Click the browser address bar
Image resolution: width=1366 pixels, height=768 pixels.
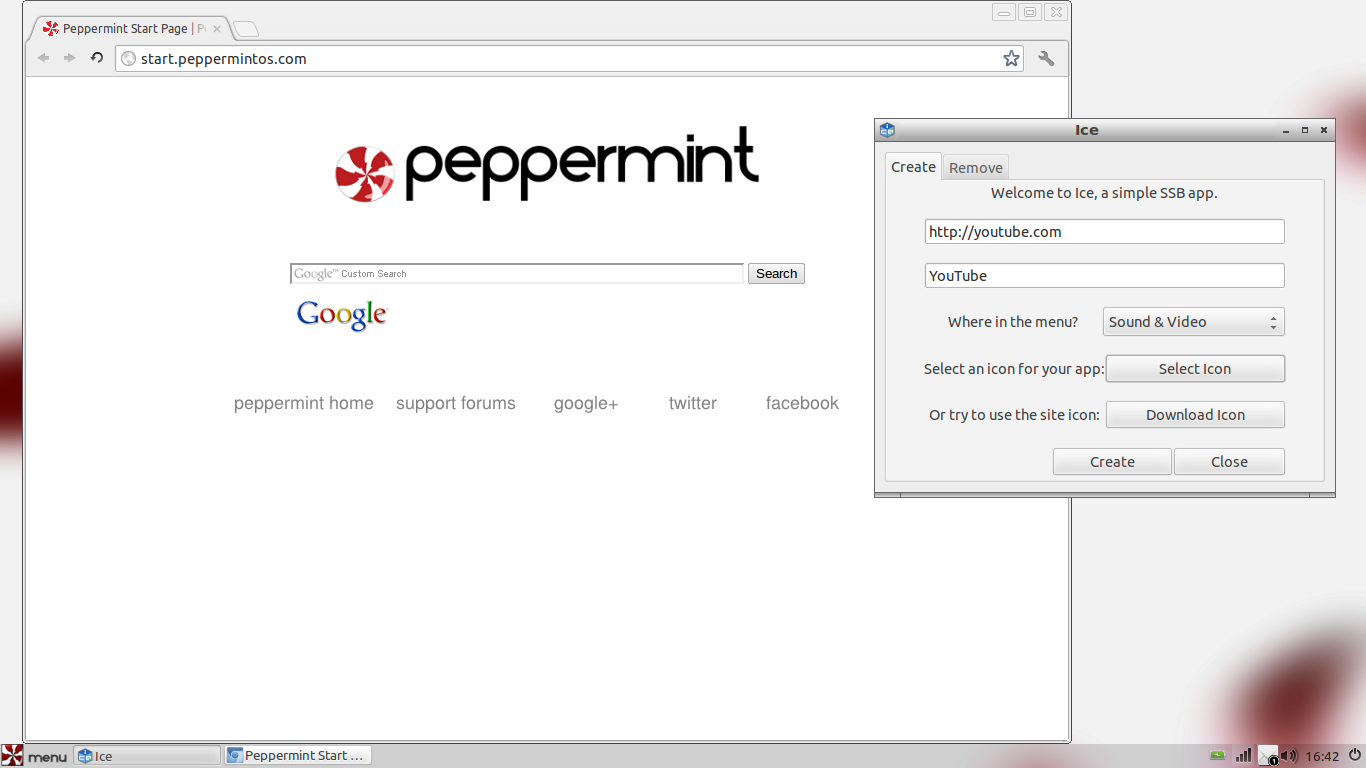coord(569,59)
